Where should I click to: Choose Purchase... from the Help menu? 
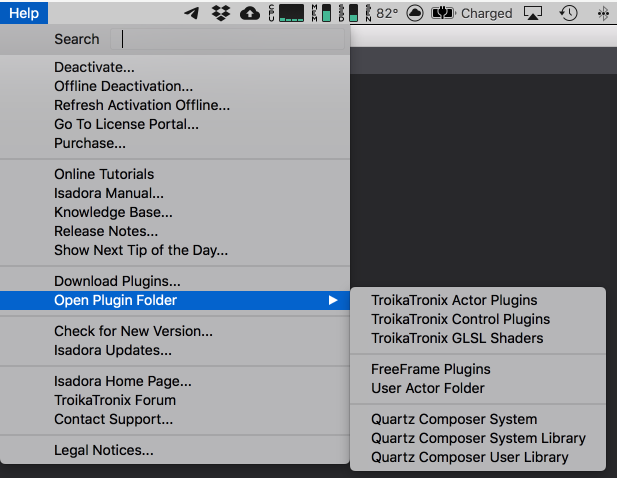click(175, 143)
